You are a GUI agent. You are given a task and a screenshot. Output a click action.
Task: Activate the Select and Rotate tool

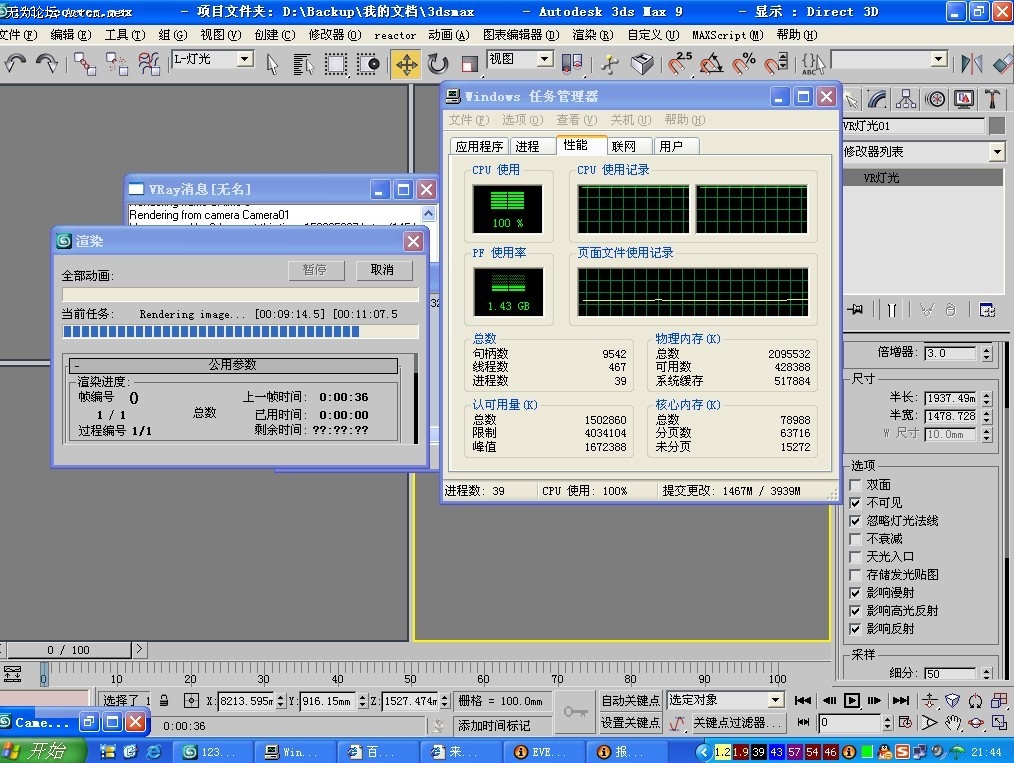[438, 63]
